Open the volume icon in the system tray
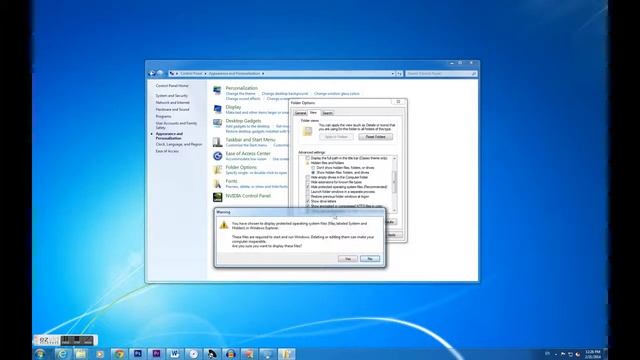The height and width of the screenshot is (360, 640). (578, 354)
